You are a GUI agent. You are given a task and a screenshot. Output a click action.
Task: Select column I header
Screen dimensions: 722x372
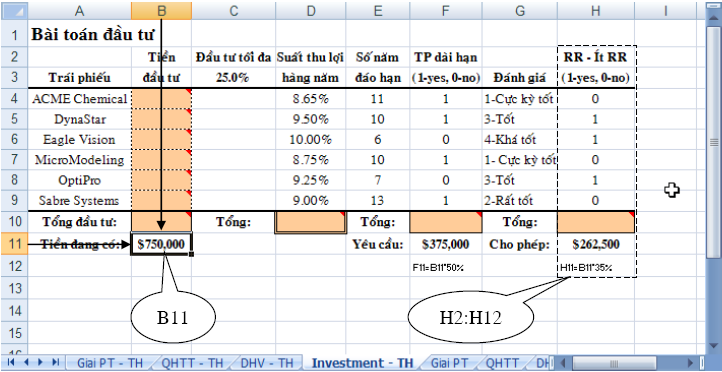(x=666, y=11)
